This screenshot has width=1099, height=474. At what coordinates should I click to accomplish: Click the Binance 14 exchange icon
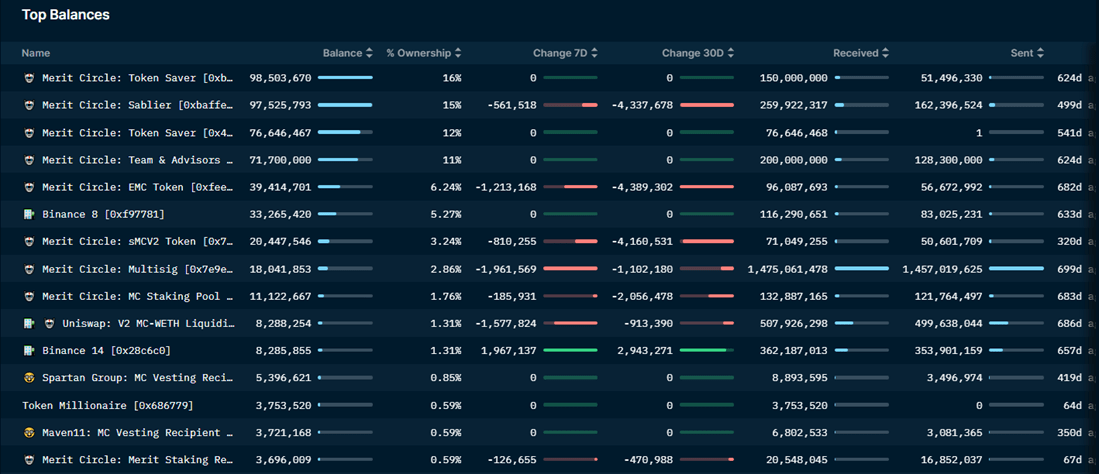29,351
